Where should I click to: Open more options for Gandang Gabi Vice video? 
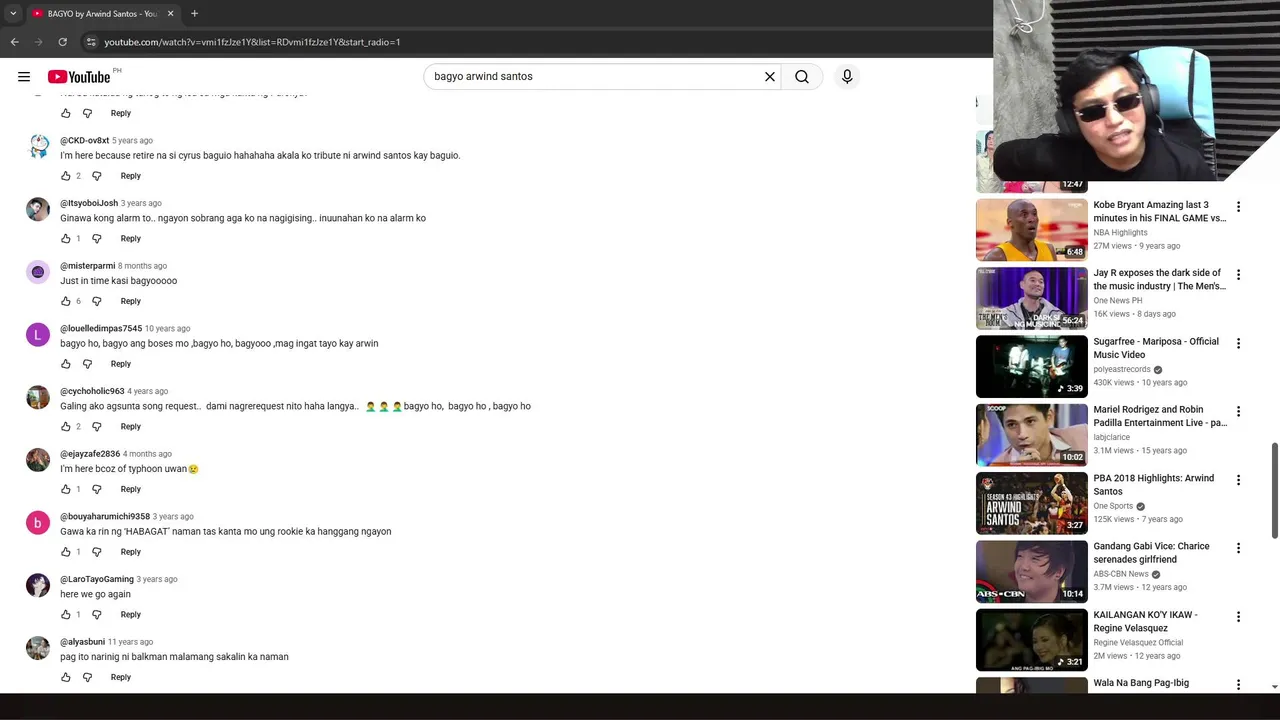(1238, 548)
